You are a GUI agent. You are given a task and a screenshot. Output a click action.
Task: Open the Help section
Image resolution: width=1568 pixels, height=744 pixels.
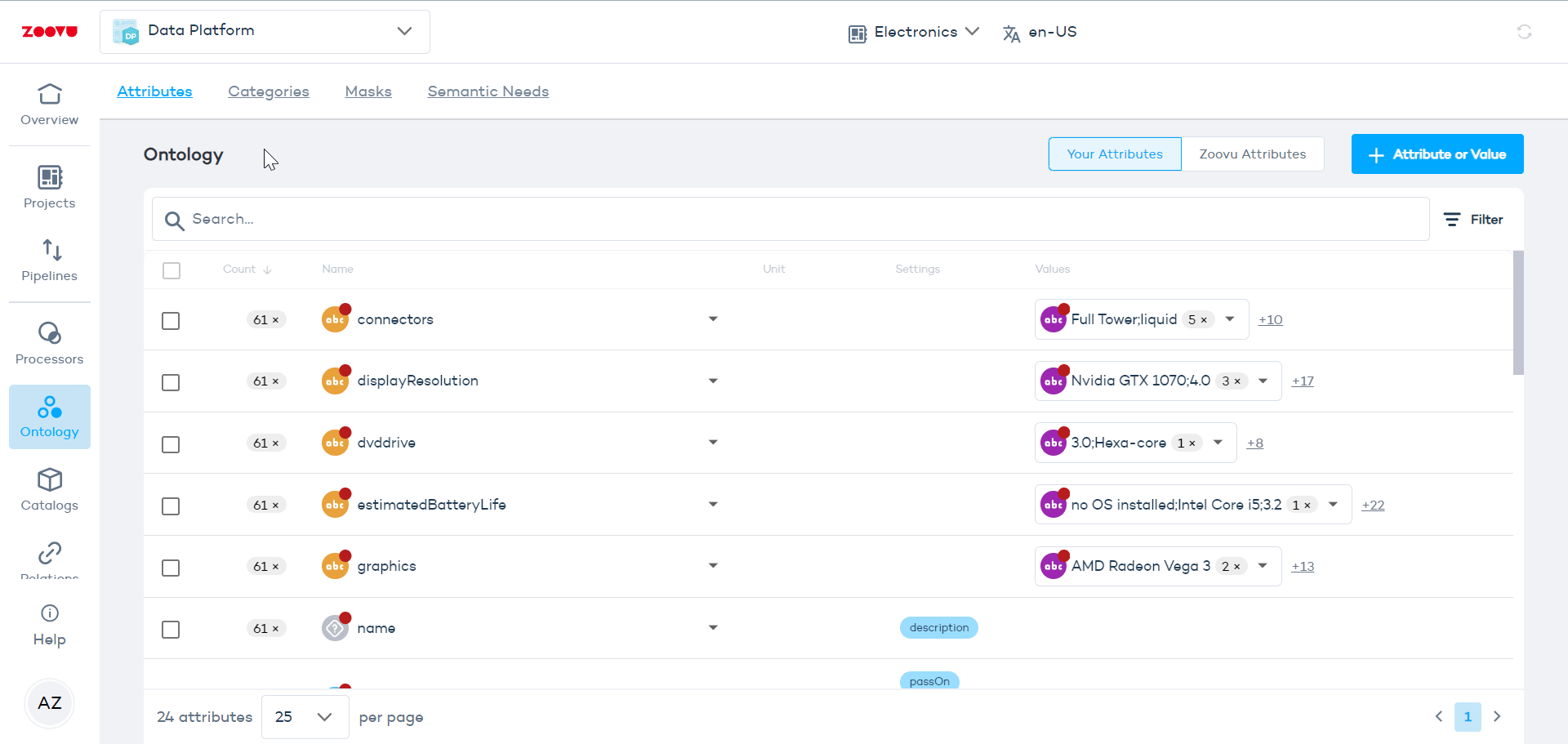[x=49, y=625]
